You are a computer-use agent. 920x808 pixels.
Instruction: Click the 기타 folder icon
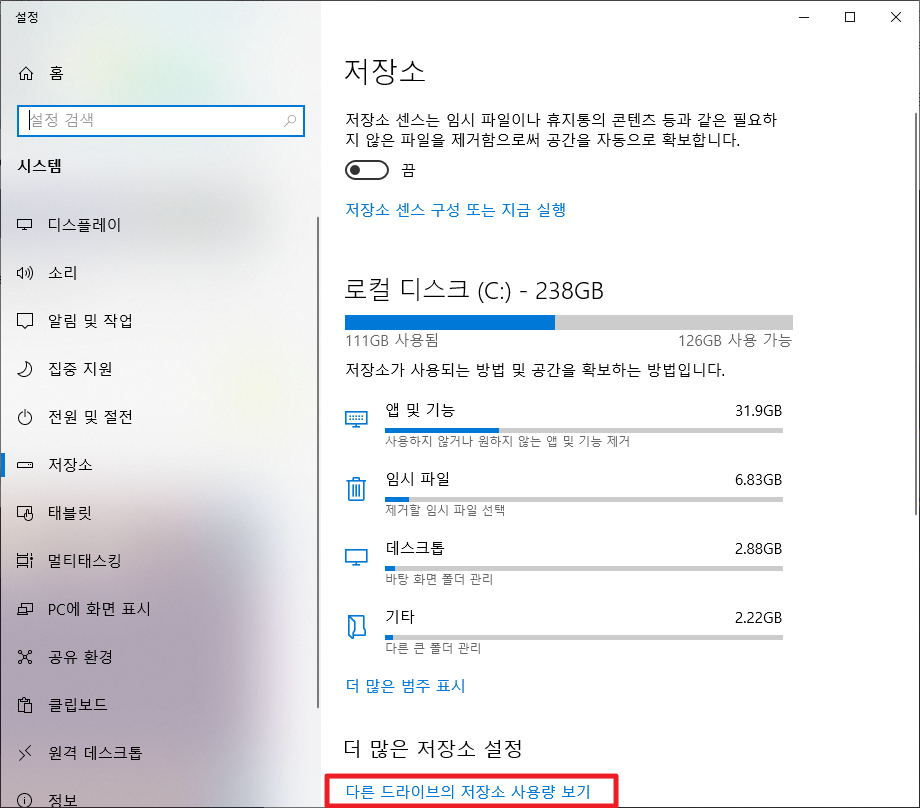click(x=356, y=627)
